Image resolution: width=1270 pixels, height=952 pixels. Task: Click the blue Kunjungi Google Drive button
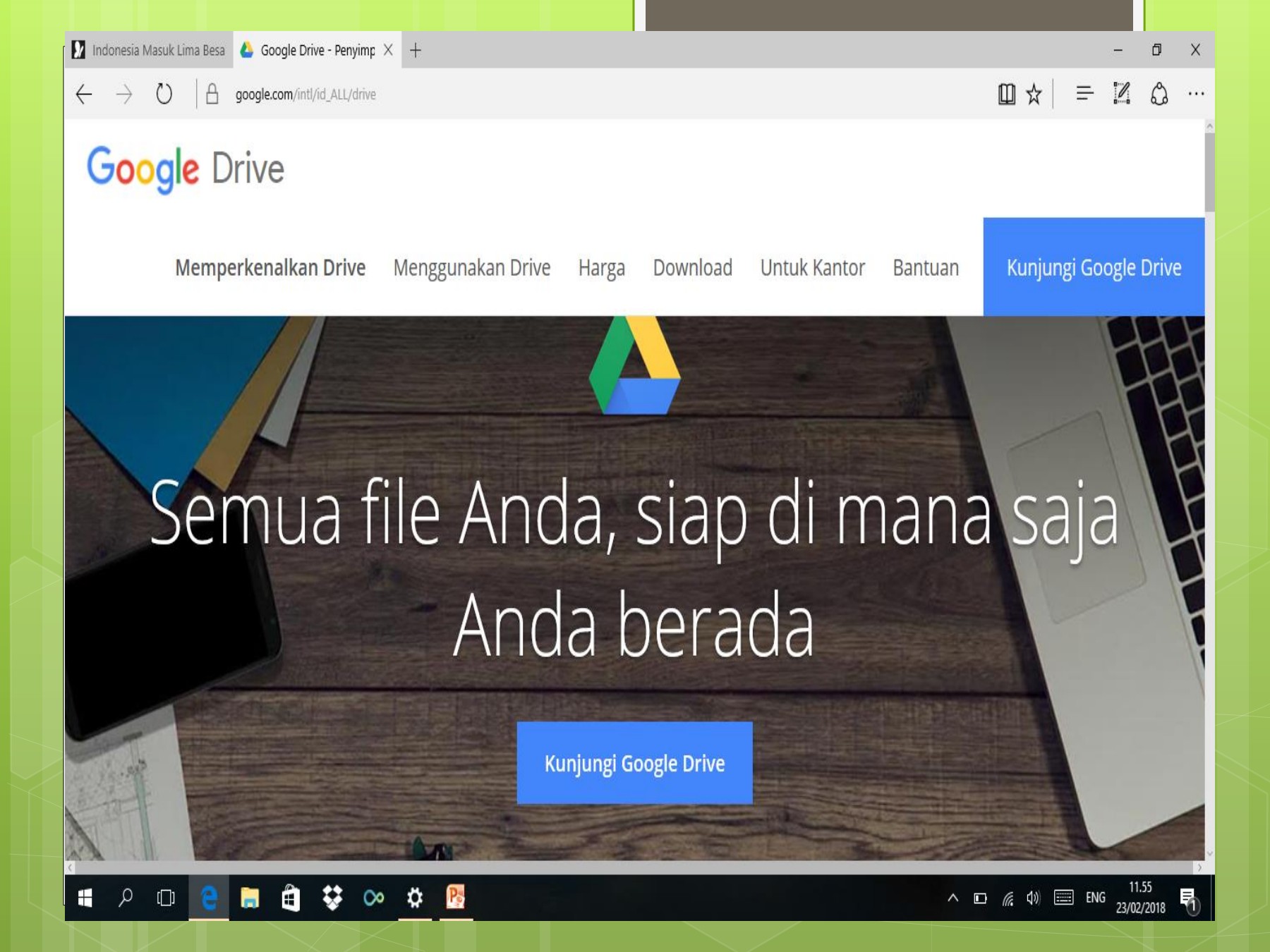click(x=634, y=762)
